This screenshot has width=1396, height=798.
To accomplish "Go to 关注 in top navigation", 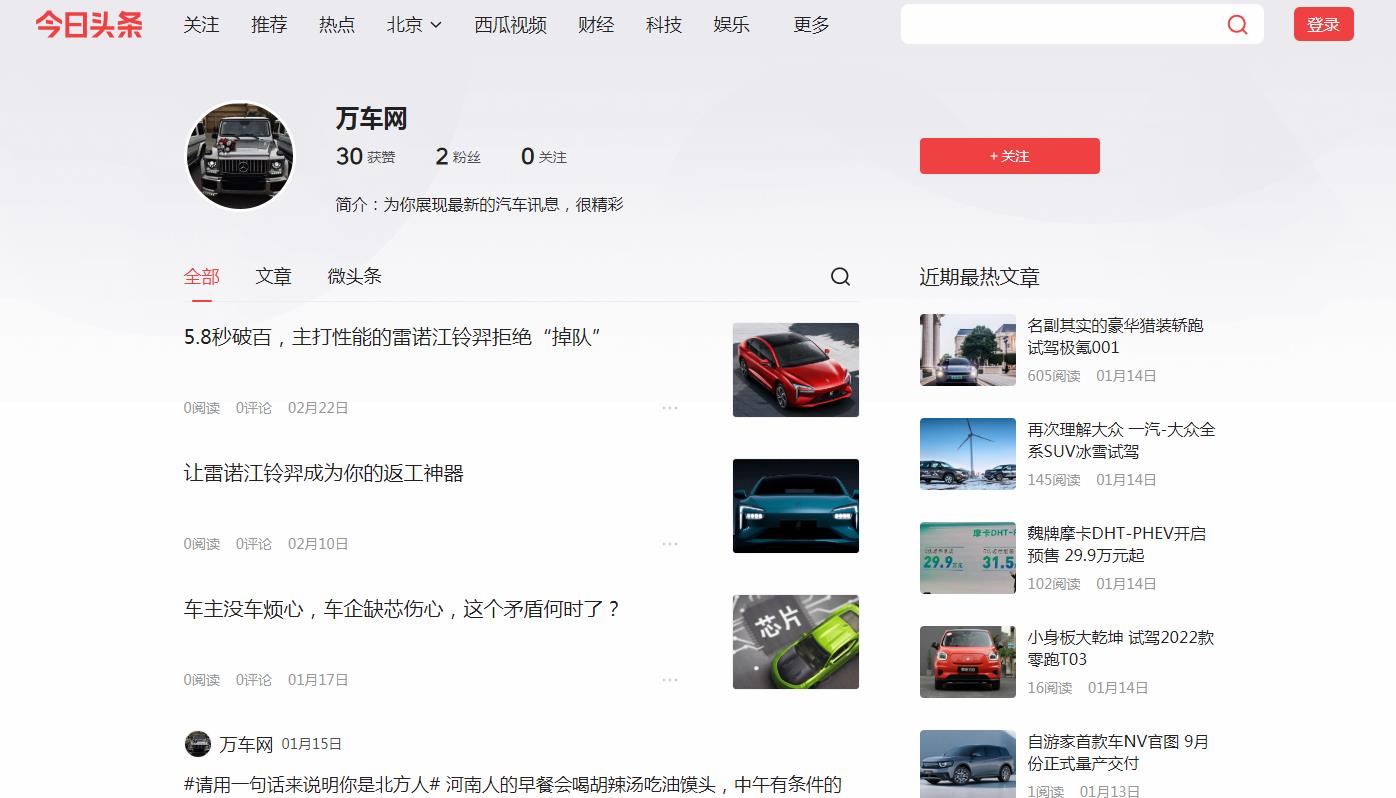I will tap(201, 25).
